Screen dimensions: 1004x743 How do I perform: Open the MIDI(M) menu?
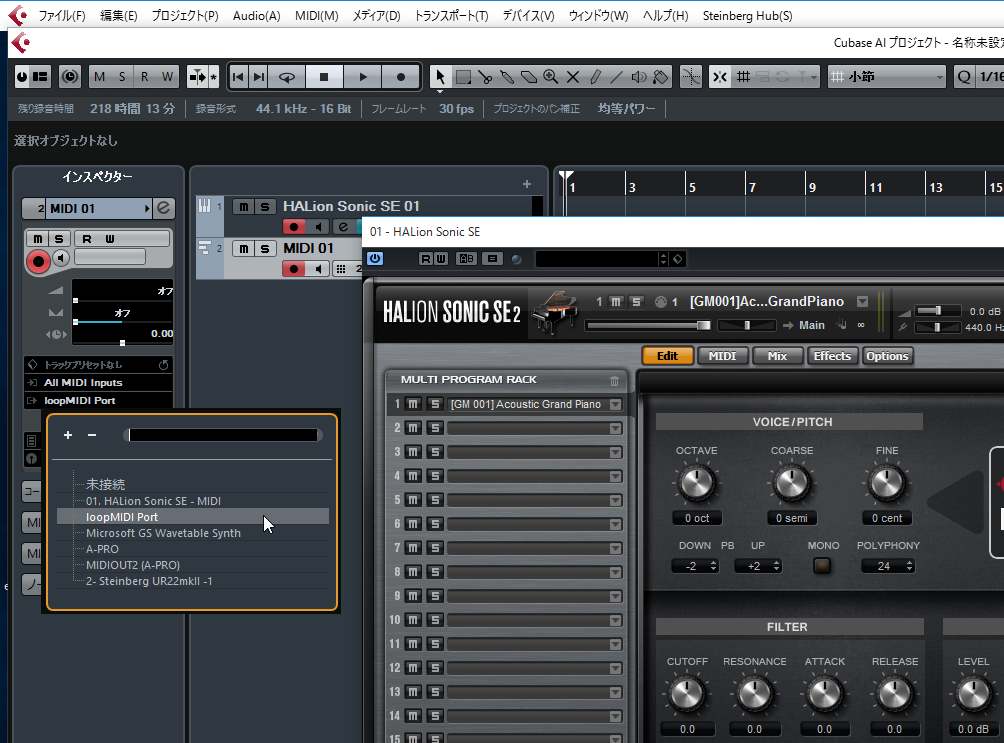coord(316,15)
